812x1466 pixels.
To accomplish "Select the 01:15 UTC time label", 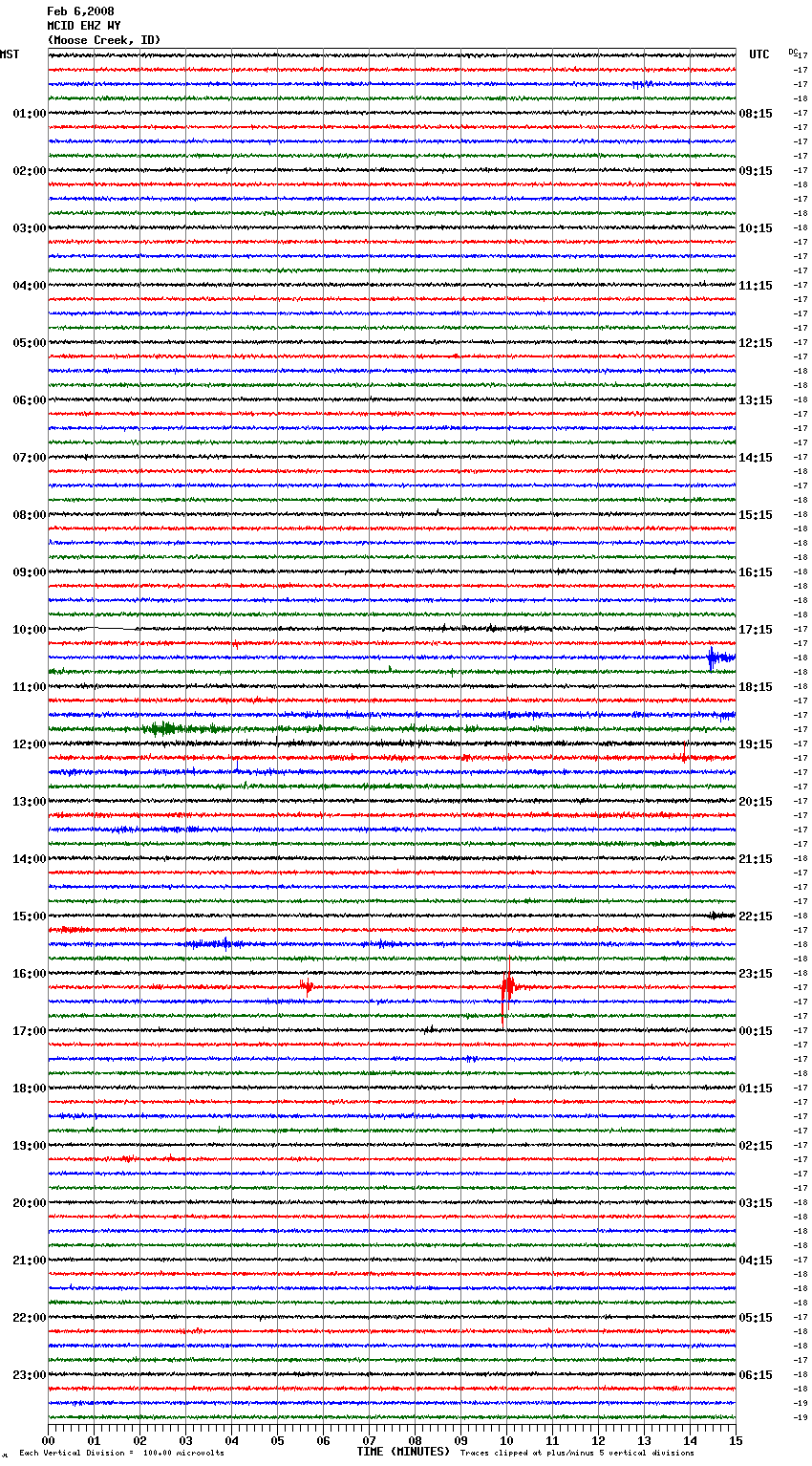I will [756, 1089].
